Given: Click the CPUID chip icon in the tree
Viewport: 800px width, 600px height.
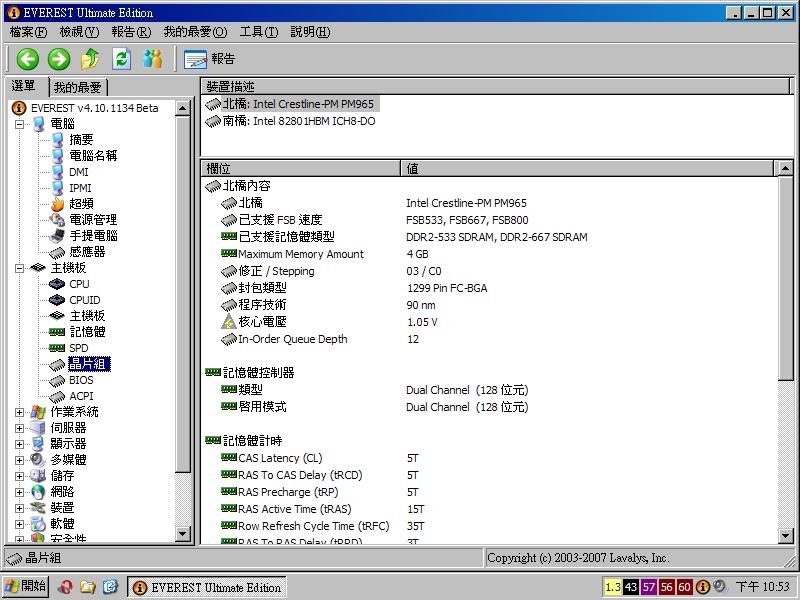Looking at the screenshot, I should (57, 300).
